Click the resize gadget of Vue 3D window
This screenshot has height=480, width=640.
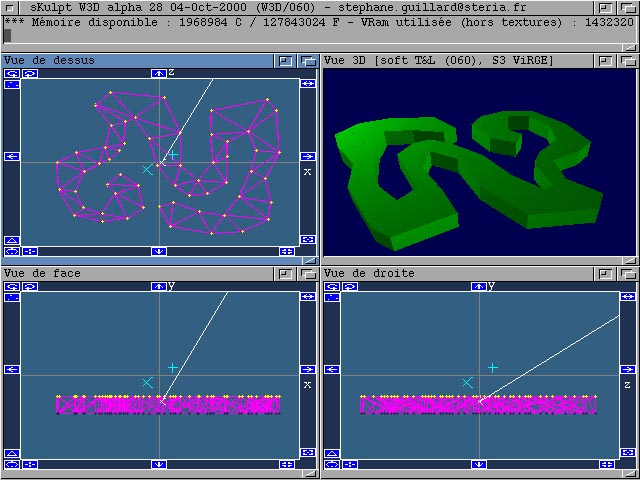pyautogui.click(x=631, y=260)
